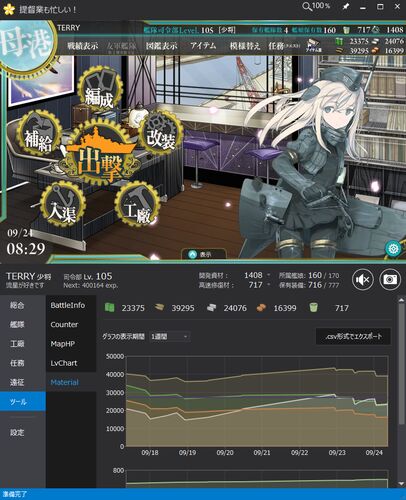The image size is (406, 500).
Task: Click the Next: 400164 exp. text
Action: click(x=91, y=286)
